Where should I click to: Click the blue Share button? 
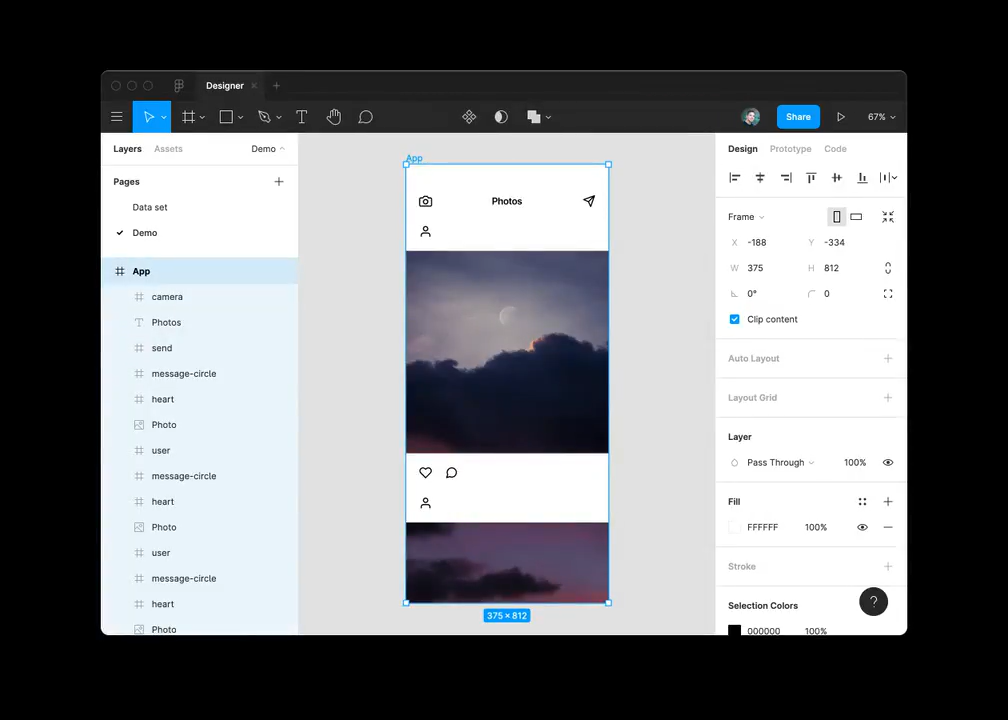pyautogui.click(x=798, y=117)
